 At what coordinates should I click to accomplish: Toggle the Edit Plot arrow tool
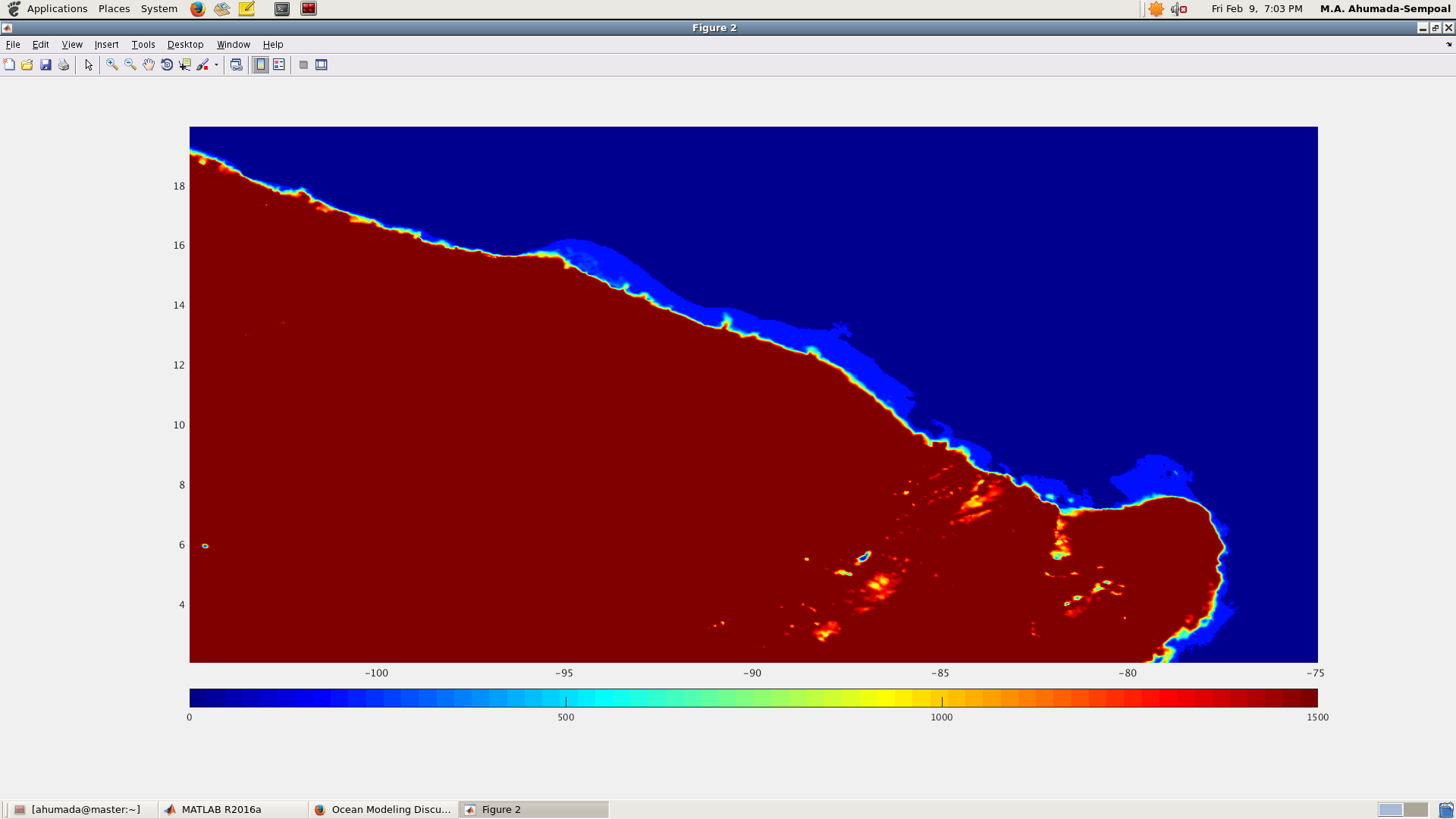(89, 65)
